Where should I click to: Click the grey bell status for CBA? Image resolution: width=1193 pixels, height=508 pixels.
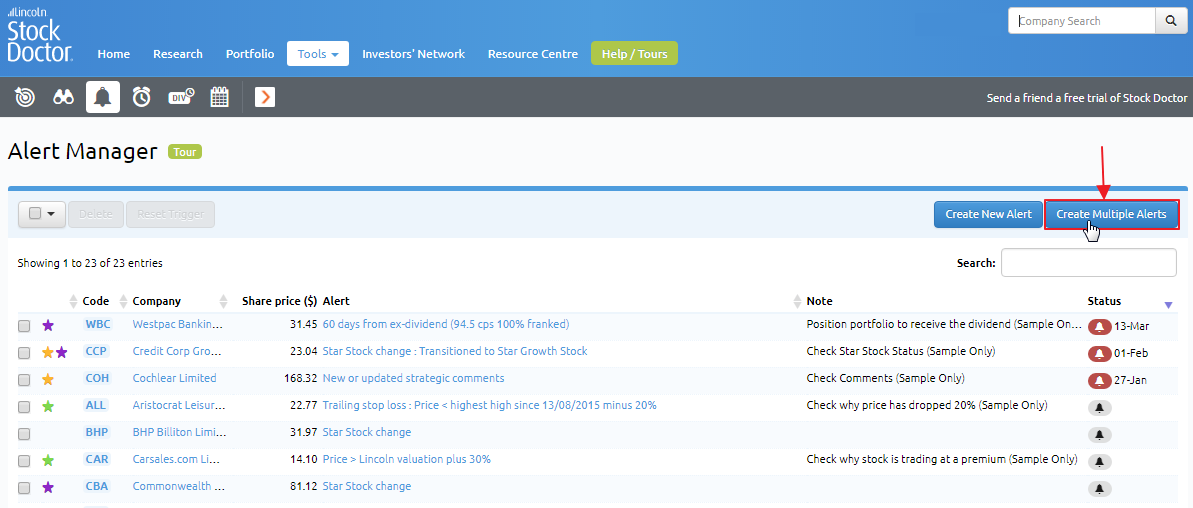coord(1099,488)
